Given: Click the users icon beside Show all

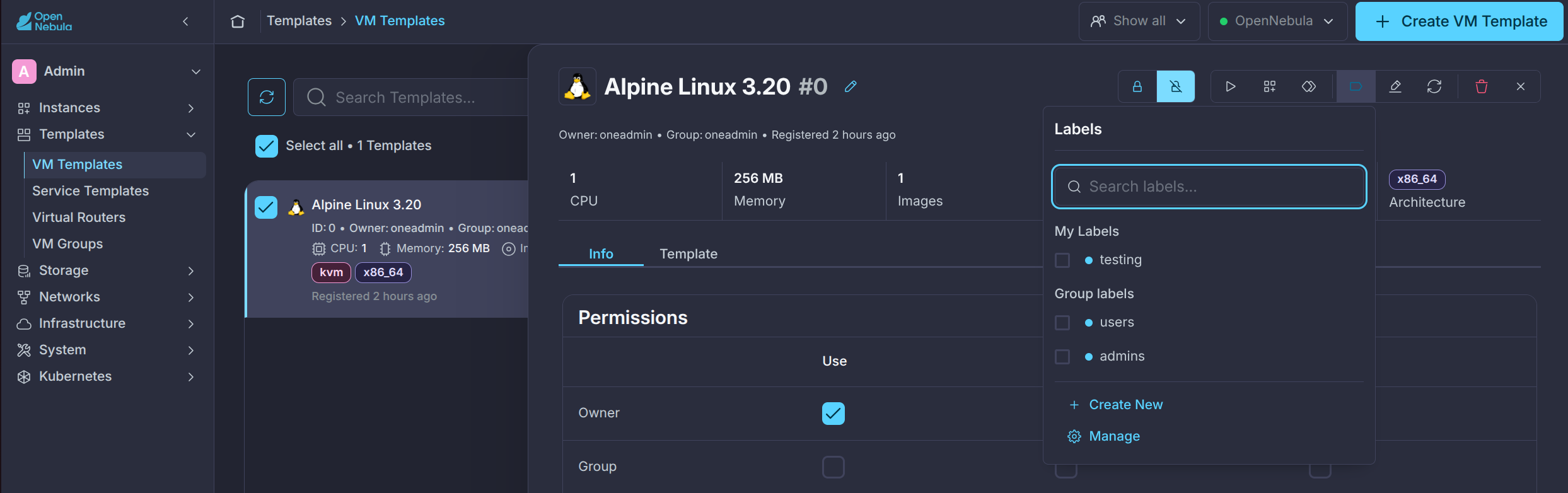Looking at the screenshot, I should tap(1098, 21).
